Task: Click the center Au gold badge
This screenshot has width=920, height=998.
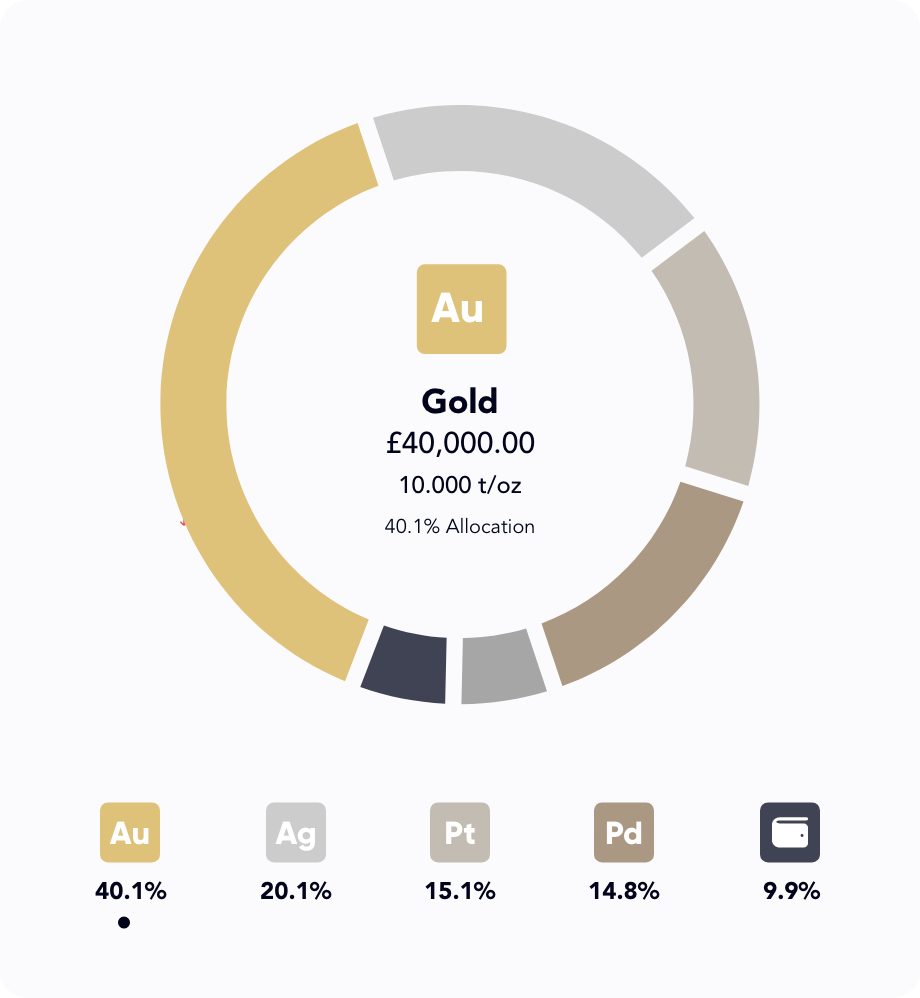Action: 461,309
